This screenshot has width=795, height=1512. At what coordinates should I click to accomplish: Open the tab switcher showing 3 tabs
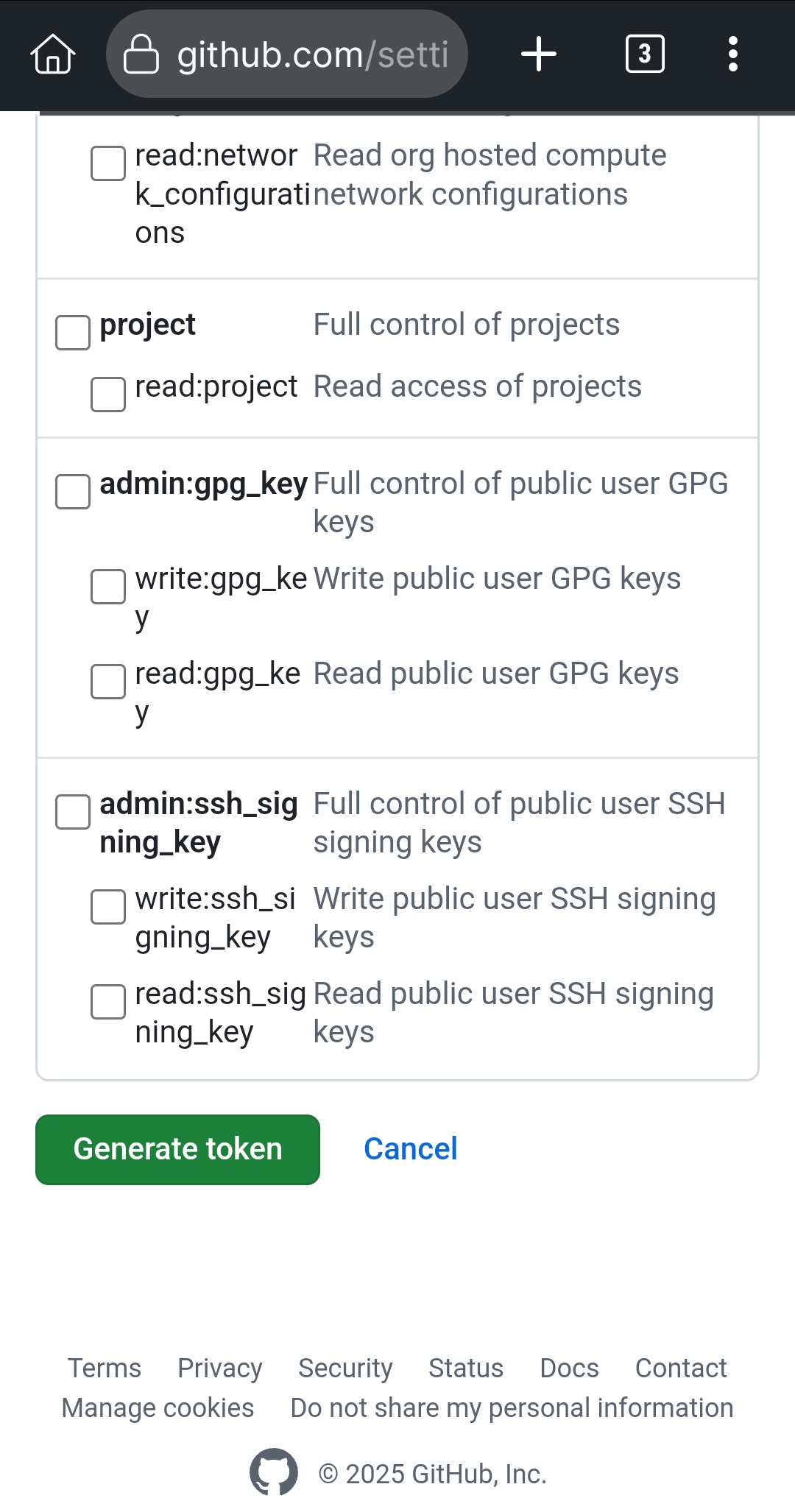tap(645, 54)
